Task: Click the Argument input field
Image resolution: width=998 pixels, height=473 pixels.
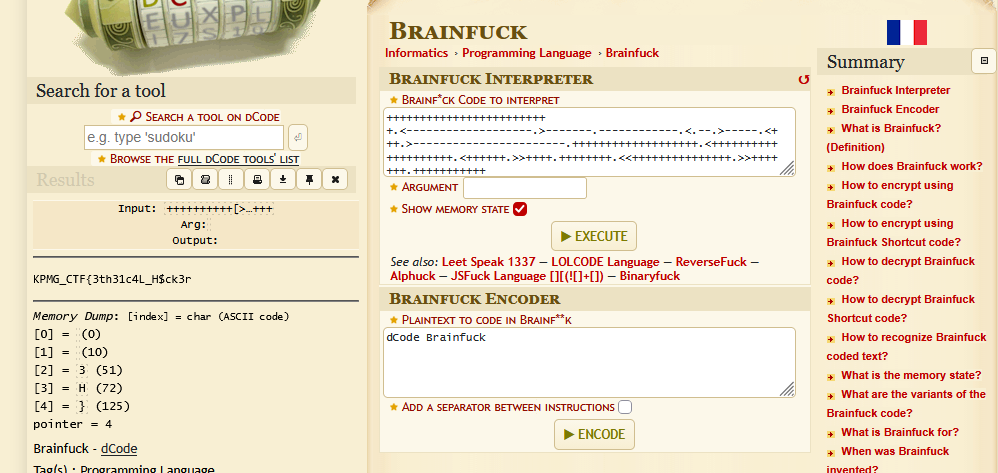Action: 524,188
